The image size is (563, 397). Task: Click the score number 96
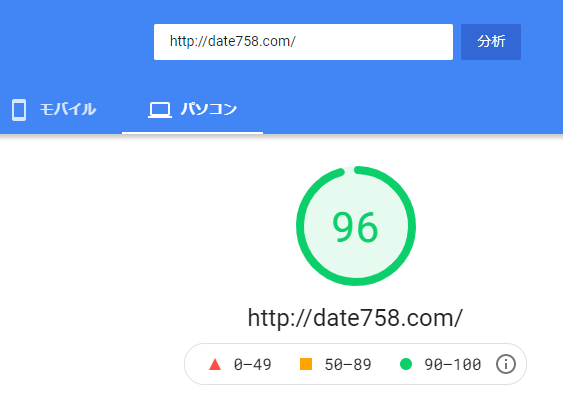tap(355, 227)
